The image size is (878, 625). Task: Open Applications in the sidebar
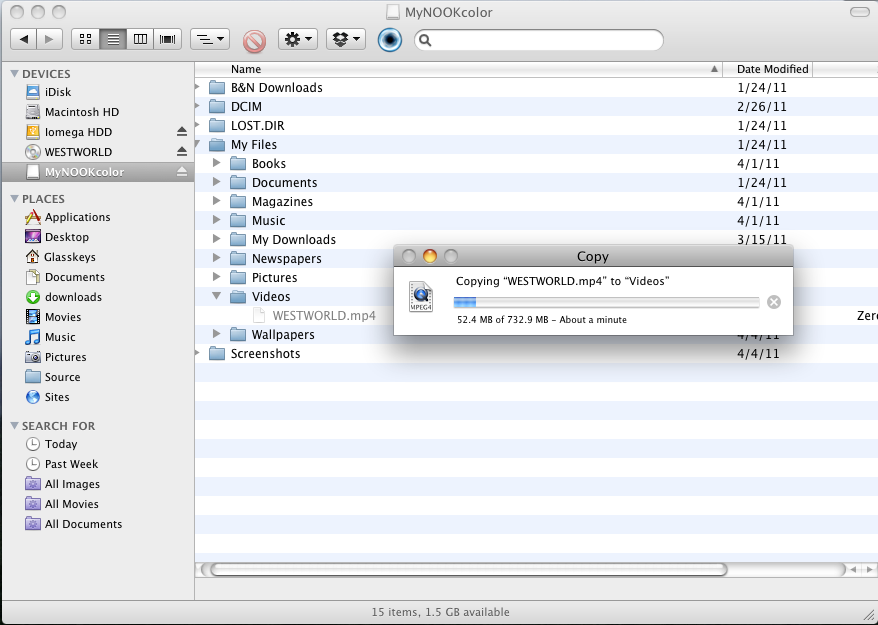77,217
